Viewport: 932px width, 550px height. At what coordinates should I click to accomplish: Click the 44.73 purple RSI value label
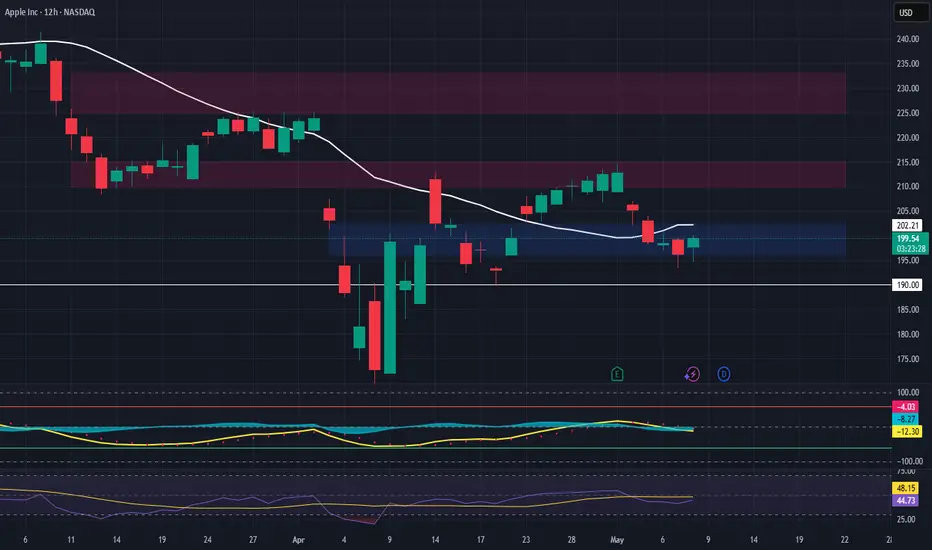pos(906,501)
